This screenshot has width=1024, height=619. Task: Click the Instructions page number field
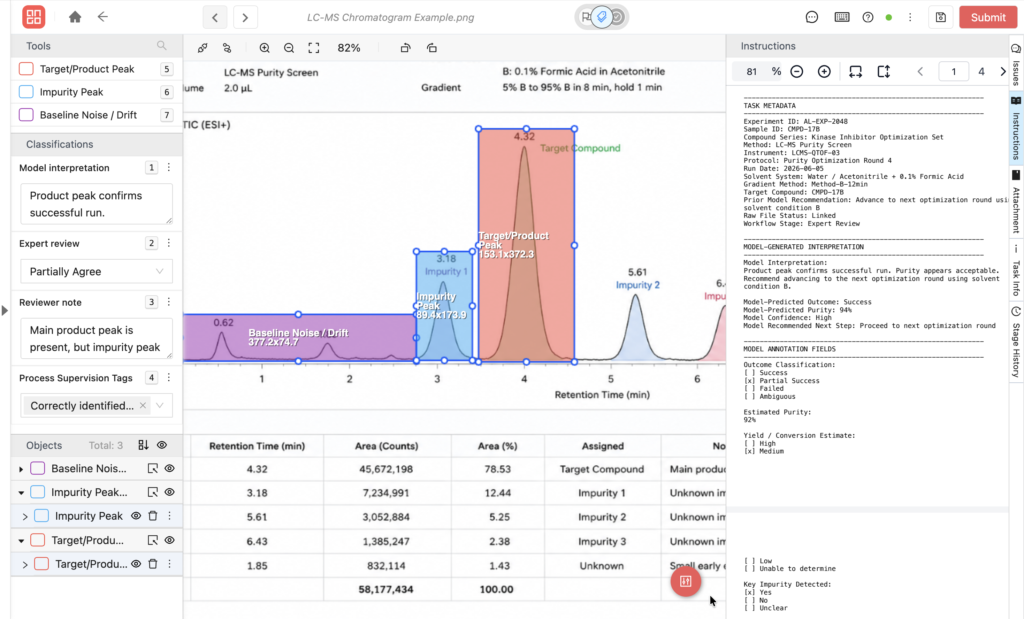[953, 72]
